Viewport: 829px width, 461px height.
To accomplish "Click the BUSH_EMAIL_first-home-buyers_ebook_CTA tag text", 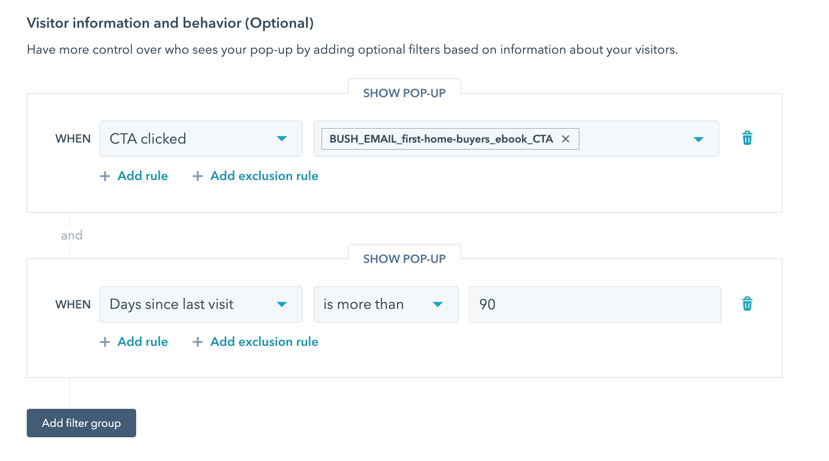I will (x=441, y=139).
